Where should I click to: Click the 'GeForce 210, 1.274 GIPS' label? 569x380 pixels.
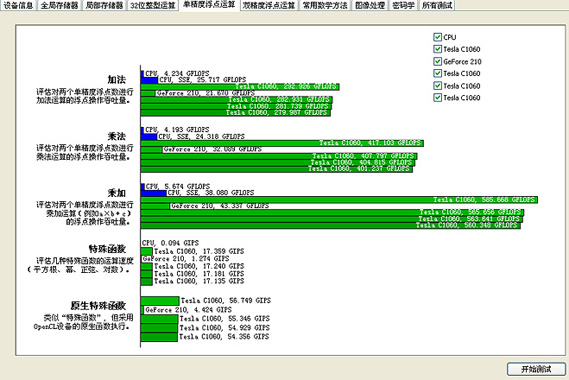tap(186, 259)
